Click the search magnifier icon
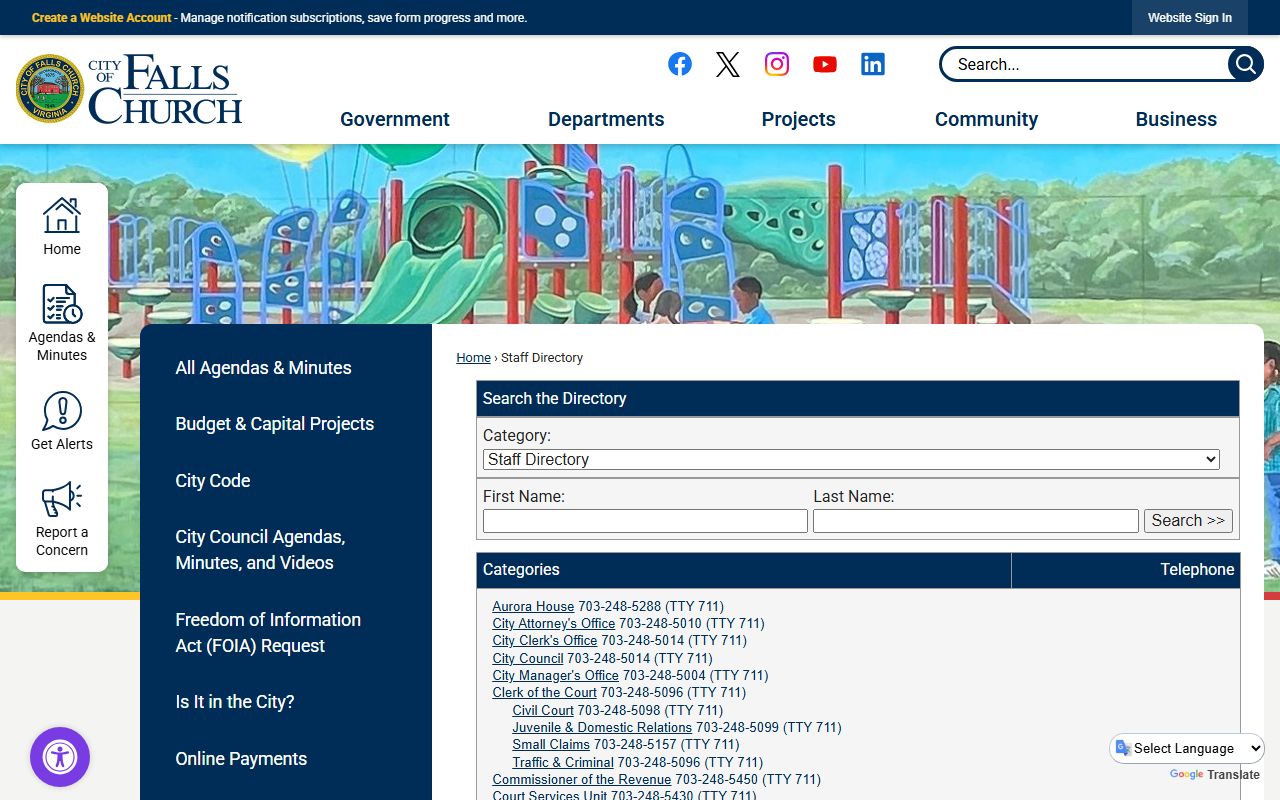The height and width of the screenshot is (800, 1280). point(1245,64)
